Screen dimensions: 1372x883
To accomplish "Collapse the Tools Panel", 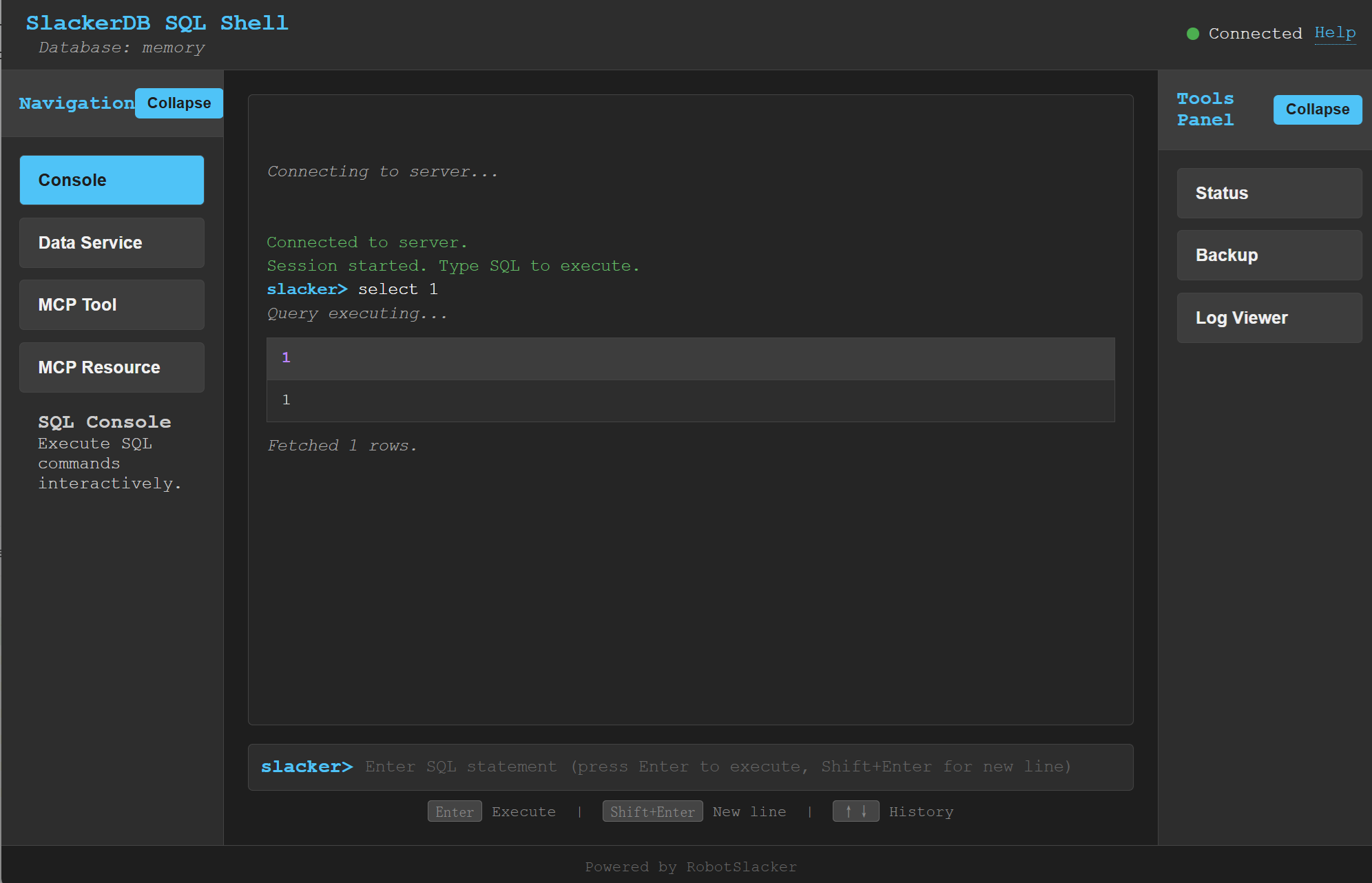I will 1317,110.
